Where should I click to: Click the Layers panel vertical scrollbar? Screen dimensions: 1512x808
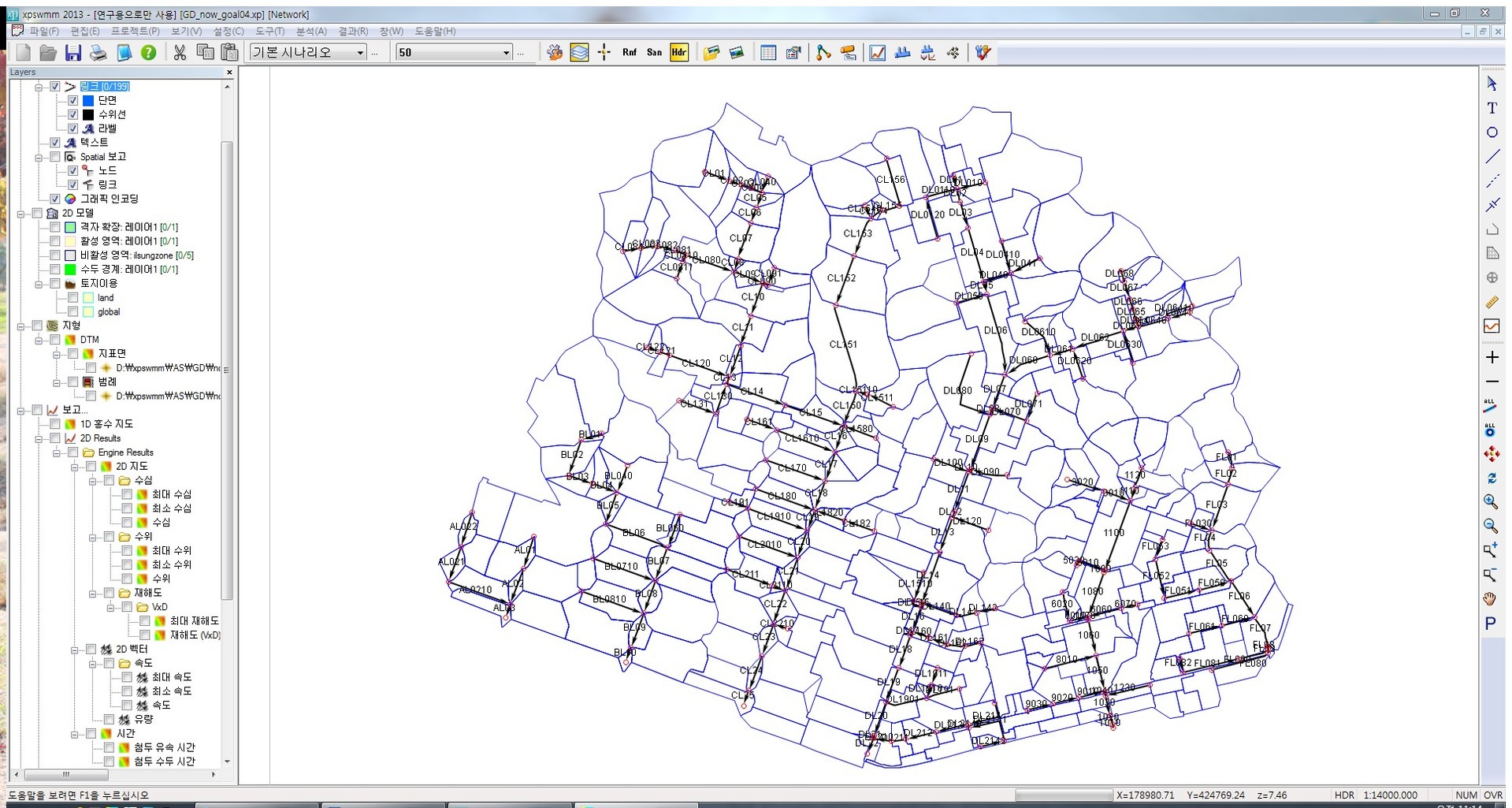(x=227, y=370)
